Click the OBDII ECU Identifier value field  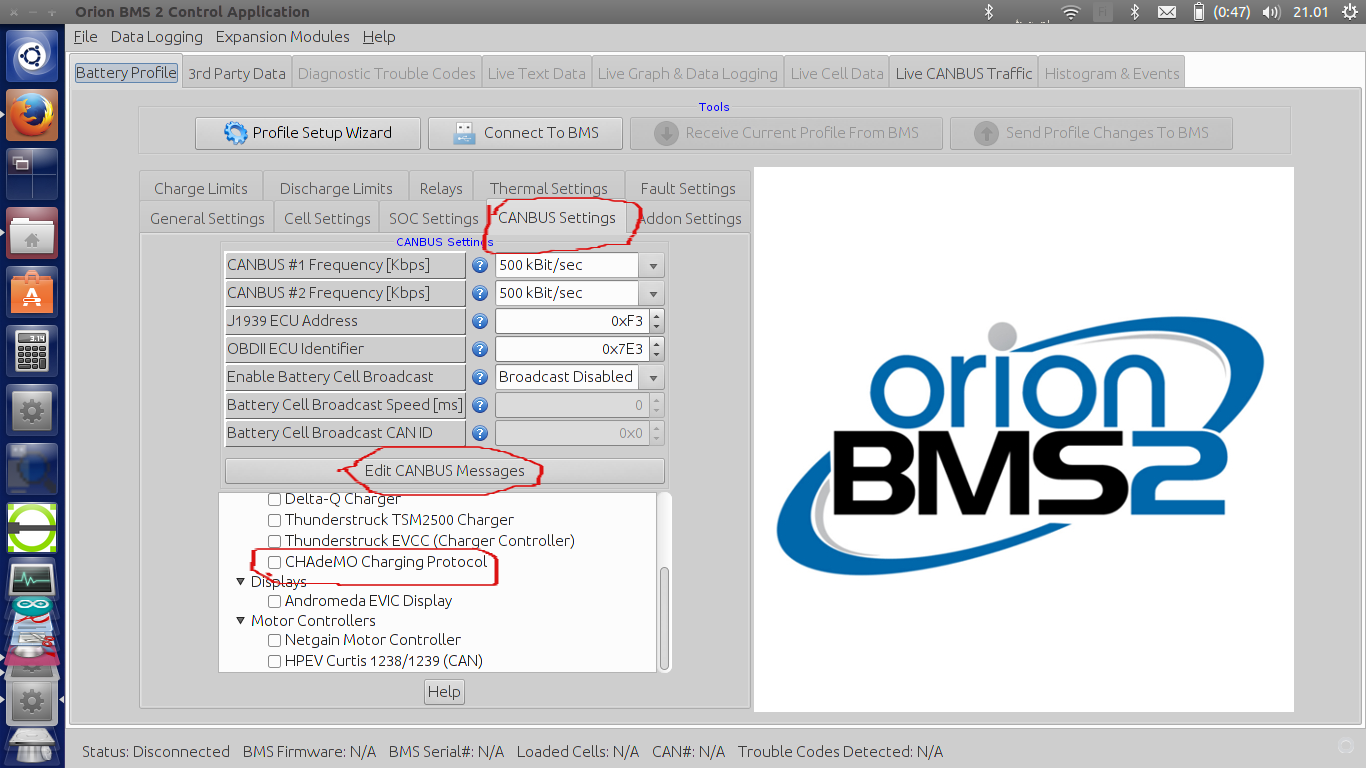[x=572, y=349]
